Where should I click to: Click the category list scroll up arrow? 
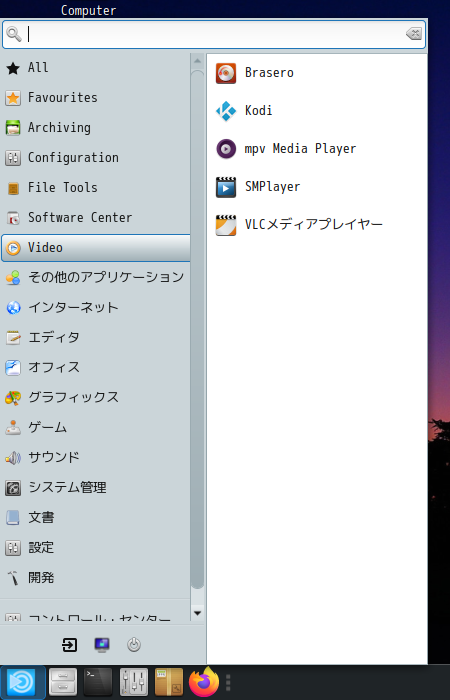pyautogui.click(x=197, y=61)
